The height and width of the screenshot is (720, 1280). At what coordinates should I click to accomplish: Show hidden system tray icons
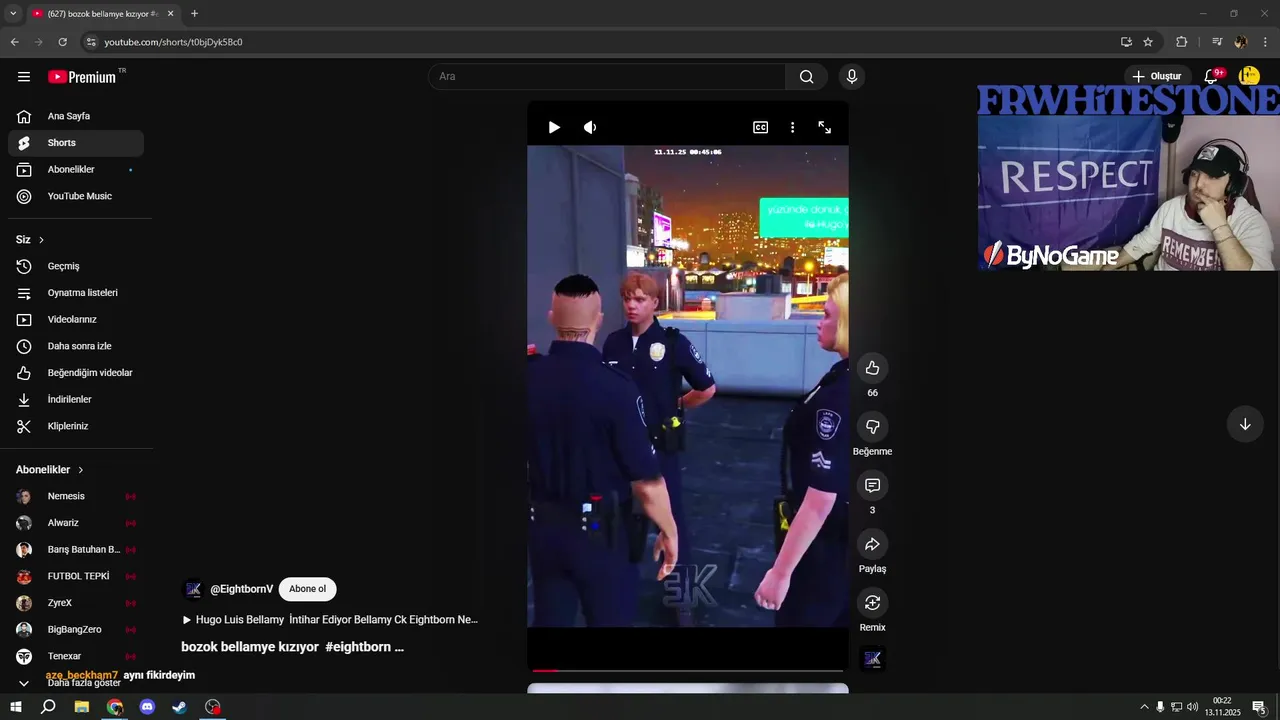click(1144, 707)
